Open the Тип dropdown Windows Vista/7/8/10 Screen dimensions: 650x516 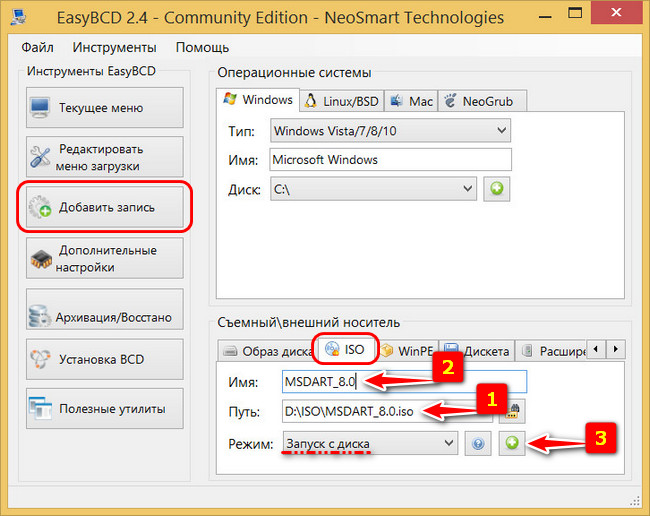tap(390, 131)
